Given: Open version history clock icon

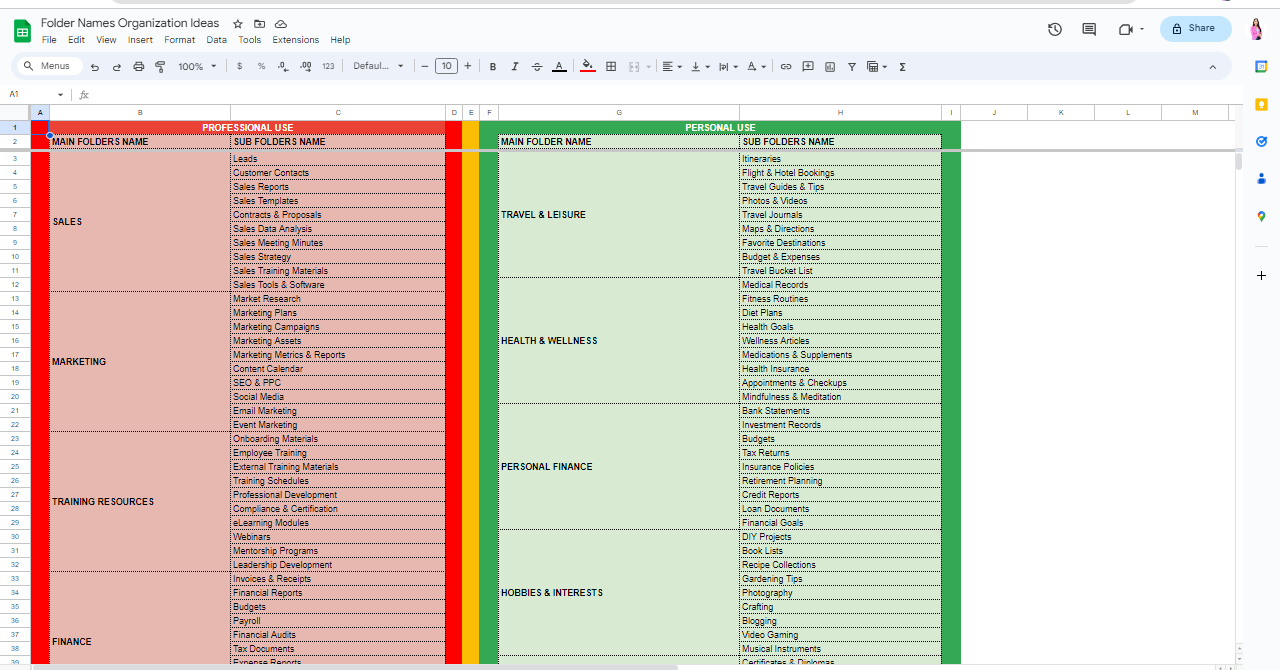Looking at the screenshot, I should pos(1054,29).
